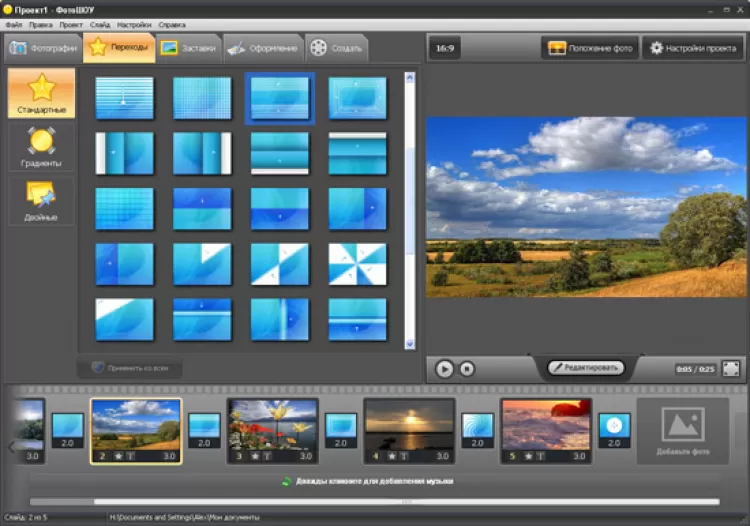Click the star icon on slide 2
Viewport: 750px width, 526px height.
118,456
